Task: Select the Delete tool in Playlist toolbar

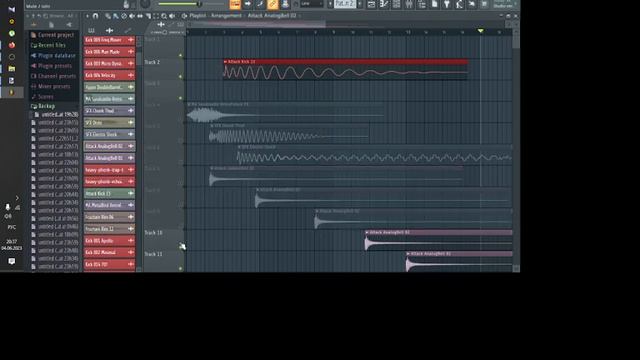Action: coord(124,16)
